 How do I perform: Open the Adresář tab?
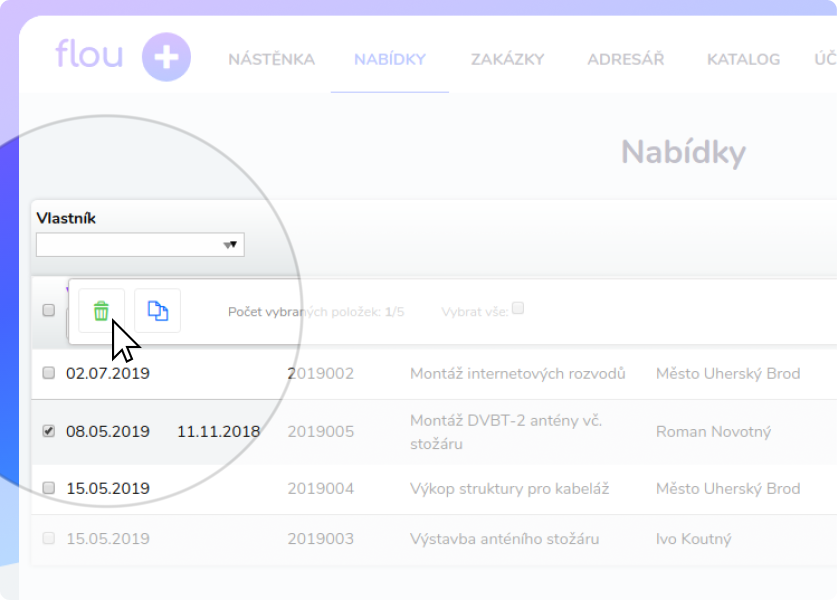click(626, 59)
